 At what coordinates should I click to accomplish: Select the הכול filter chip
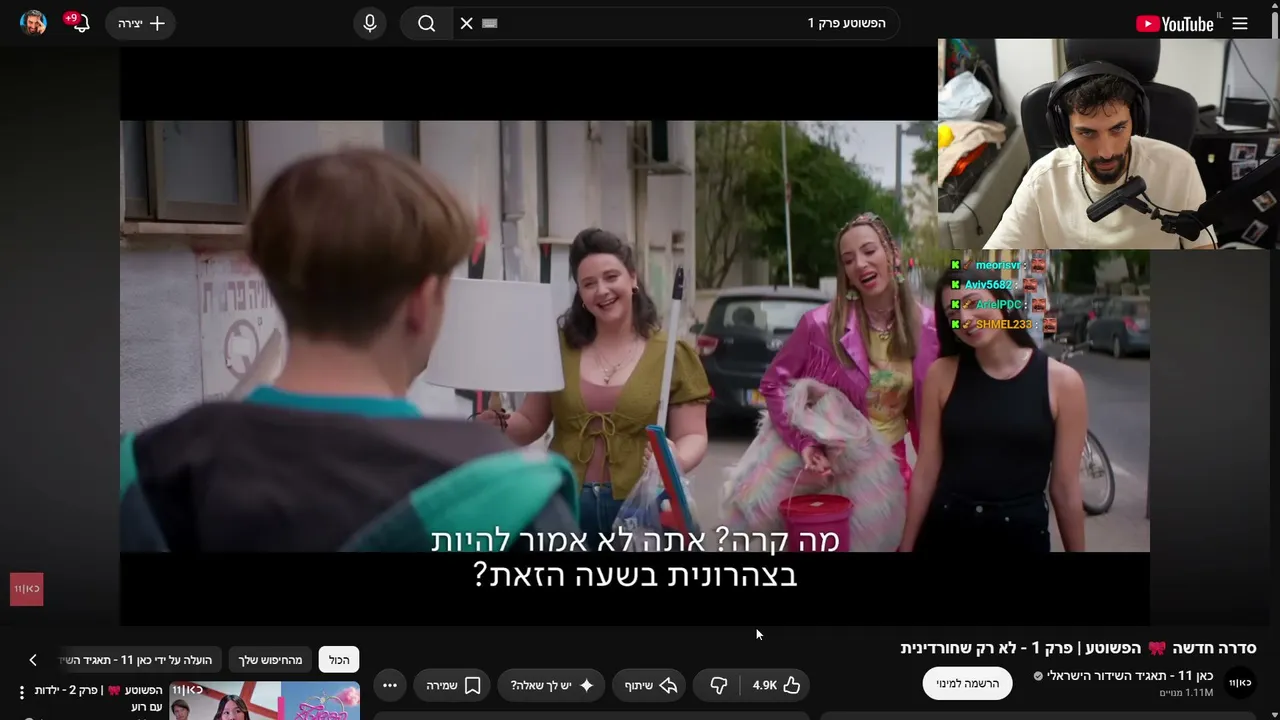[x=340, y=660]
